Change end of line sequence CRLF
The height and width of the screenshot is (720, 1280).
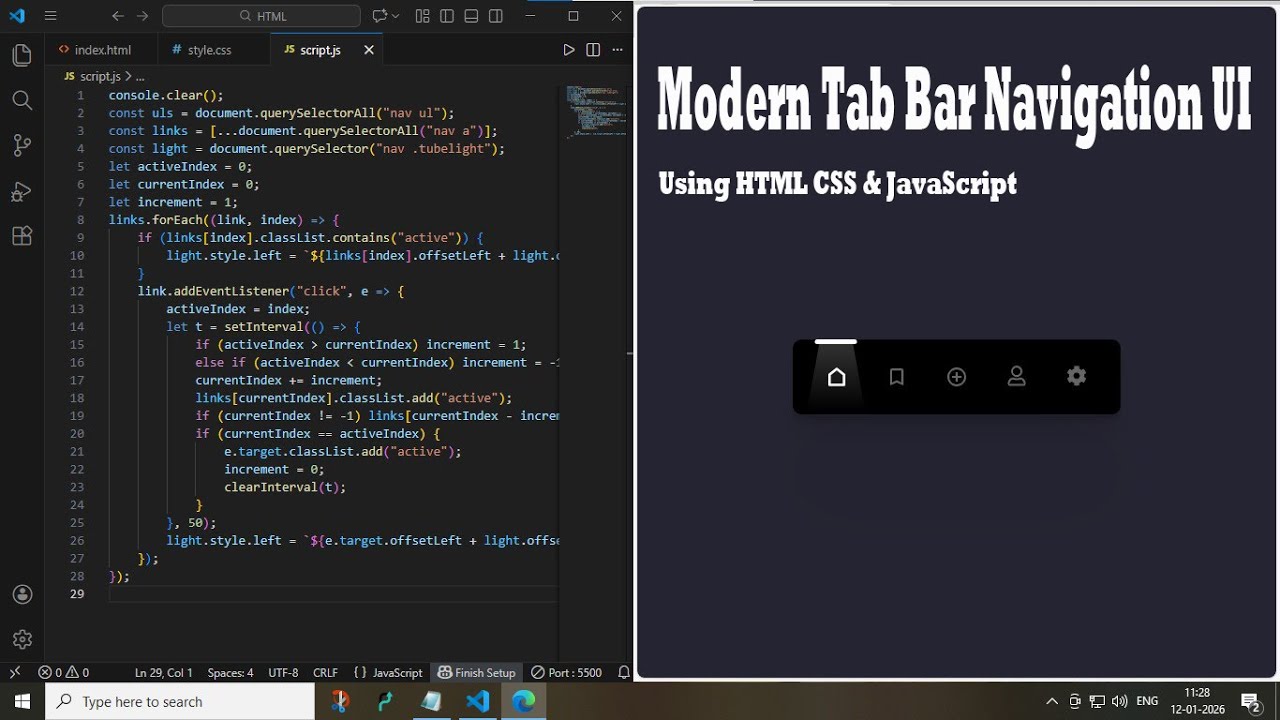pos(325,673)
